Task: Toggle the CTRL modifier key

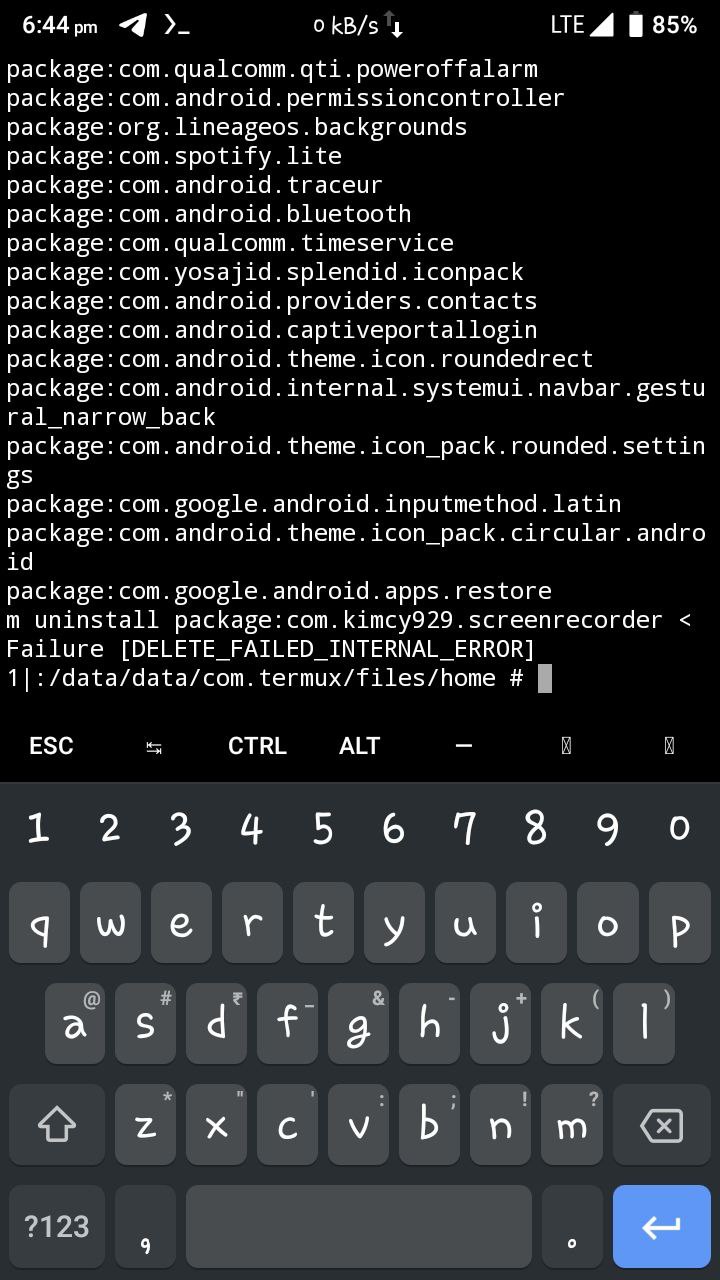Action: point(257,746)
